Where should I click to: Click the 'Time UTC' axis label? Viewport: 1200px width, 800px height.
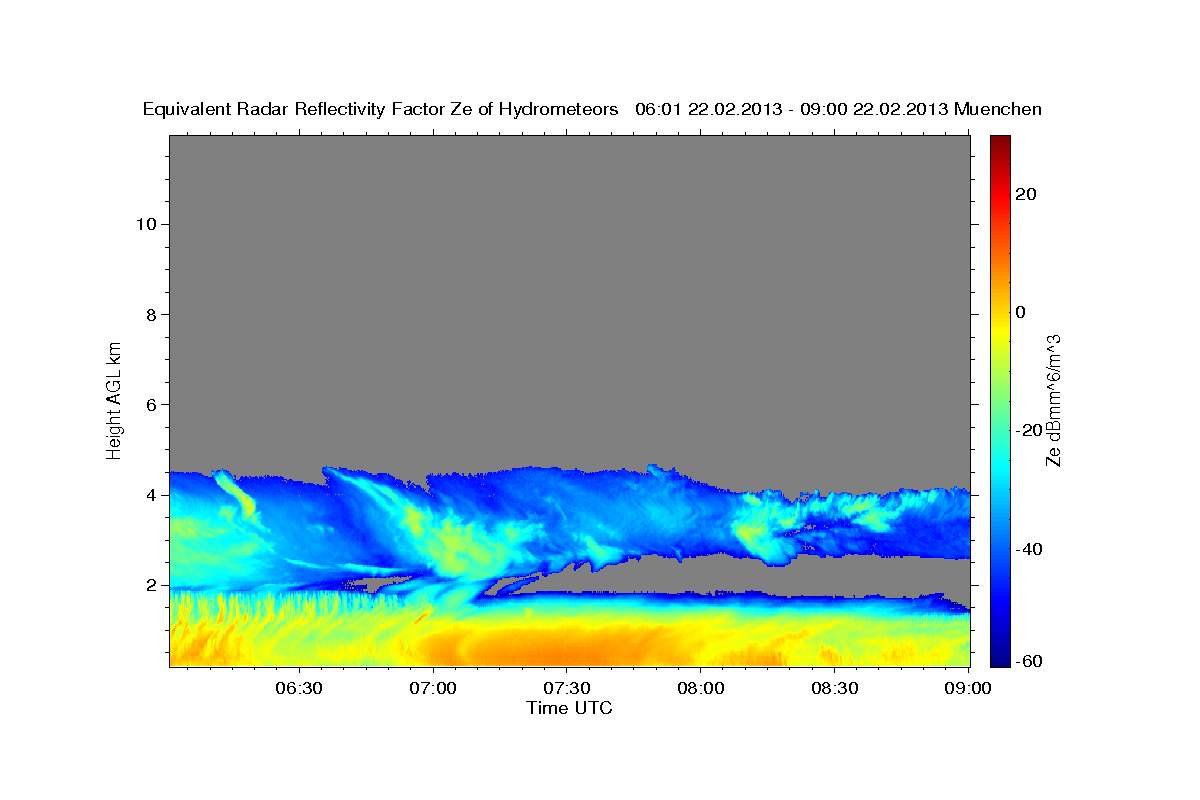(569, 708)
